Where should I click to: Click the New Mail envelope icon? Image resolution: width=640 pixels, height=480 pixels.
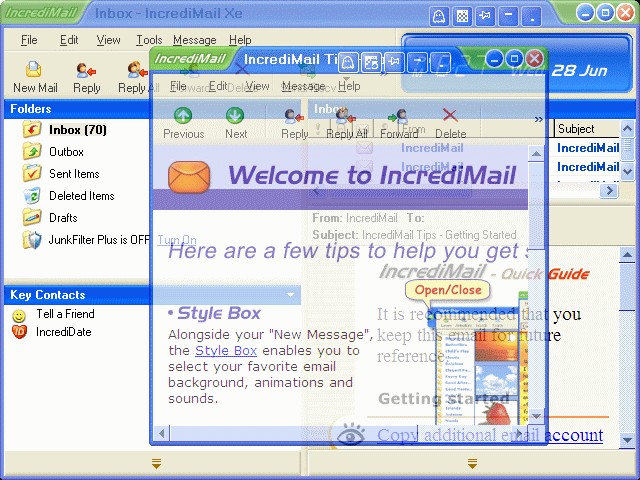point(33,69)
